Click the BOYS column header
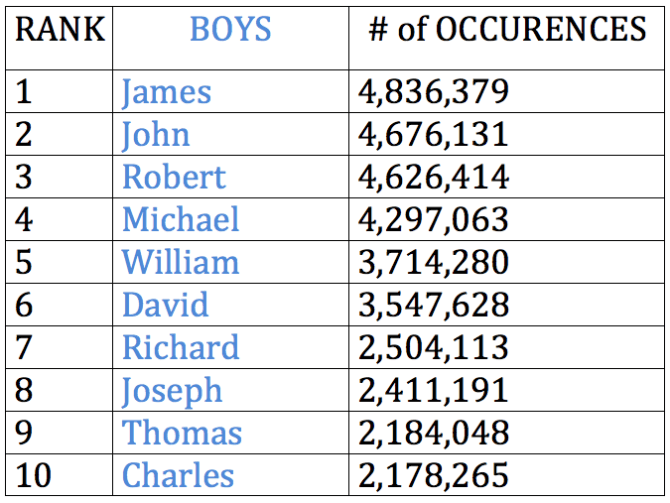The image size is (670, 503). 230,29
